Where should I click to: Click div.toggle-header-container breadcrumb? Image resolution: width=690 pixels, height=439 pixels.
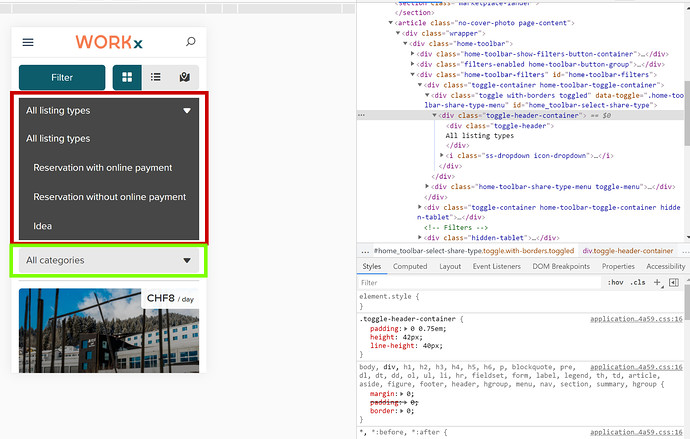point(628,251)
